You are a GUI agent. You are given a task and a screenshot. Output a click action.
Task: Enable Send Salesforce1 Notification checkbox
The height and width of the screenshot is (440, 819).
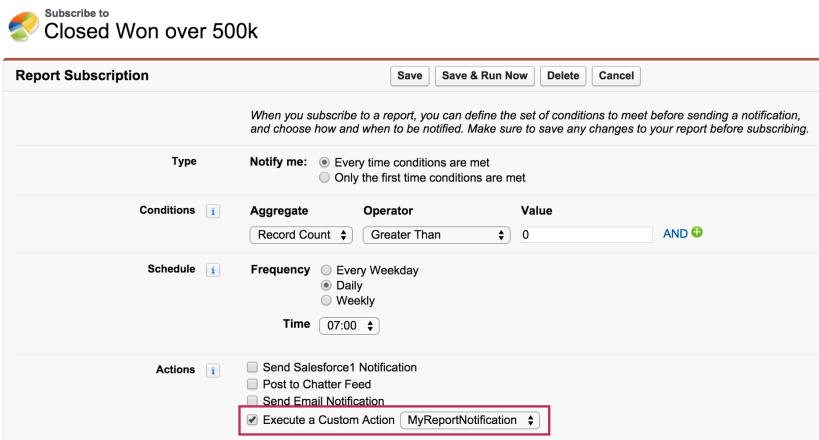click(253, 367)
